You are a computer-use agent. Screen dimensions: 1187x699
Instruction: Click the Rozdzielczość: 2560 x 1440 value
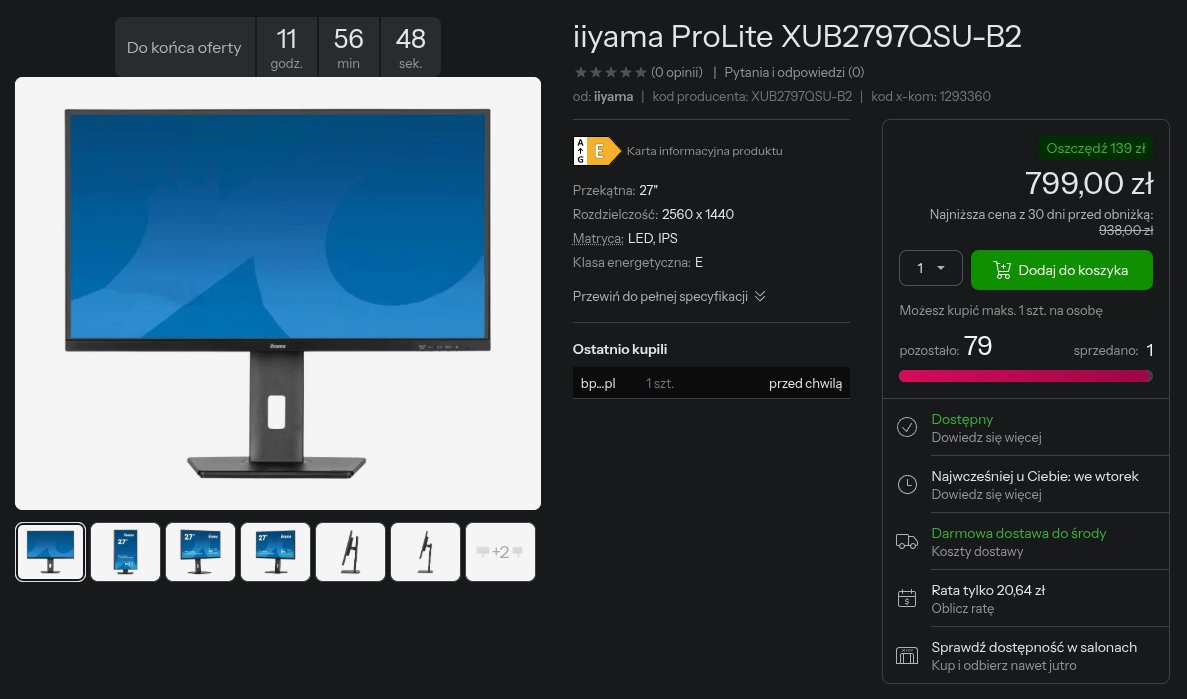coord(697,214)
